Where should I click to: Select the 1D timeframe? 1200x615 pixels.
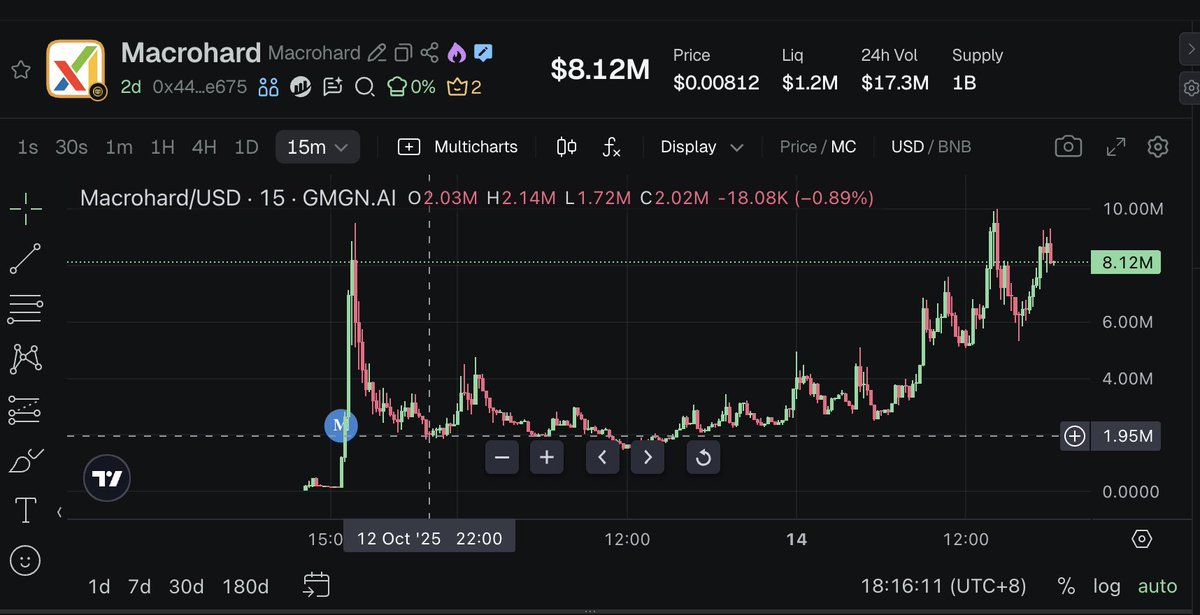point(246,147)
